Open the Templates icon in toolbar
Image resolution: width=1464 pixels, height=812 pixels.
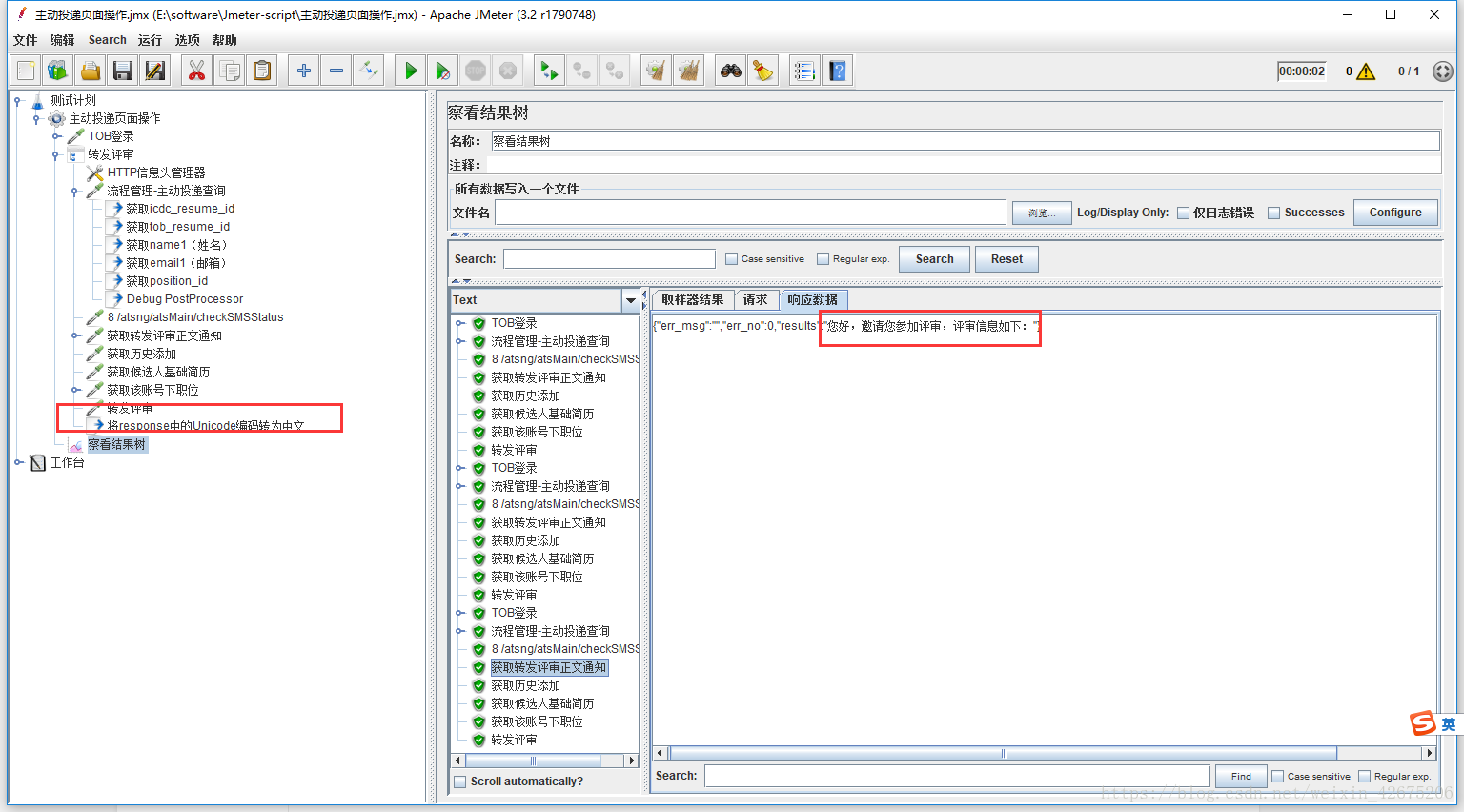coord(58,71)
